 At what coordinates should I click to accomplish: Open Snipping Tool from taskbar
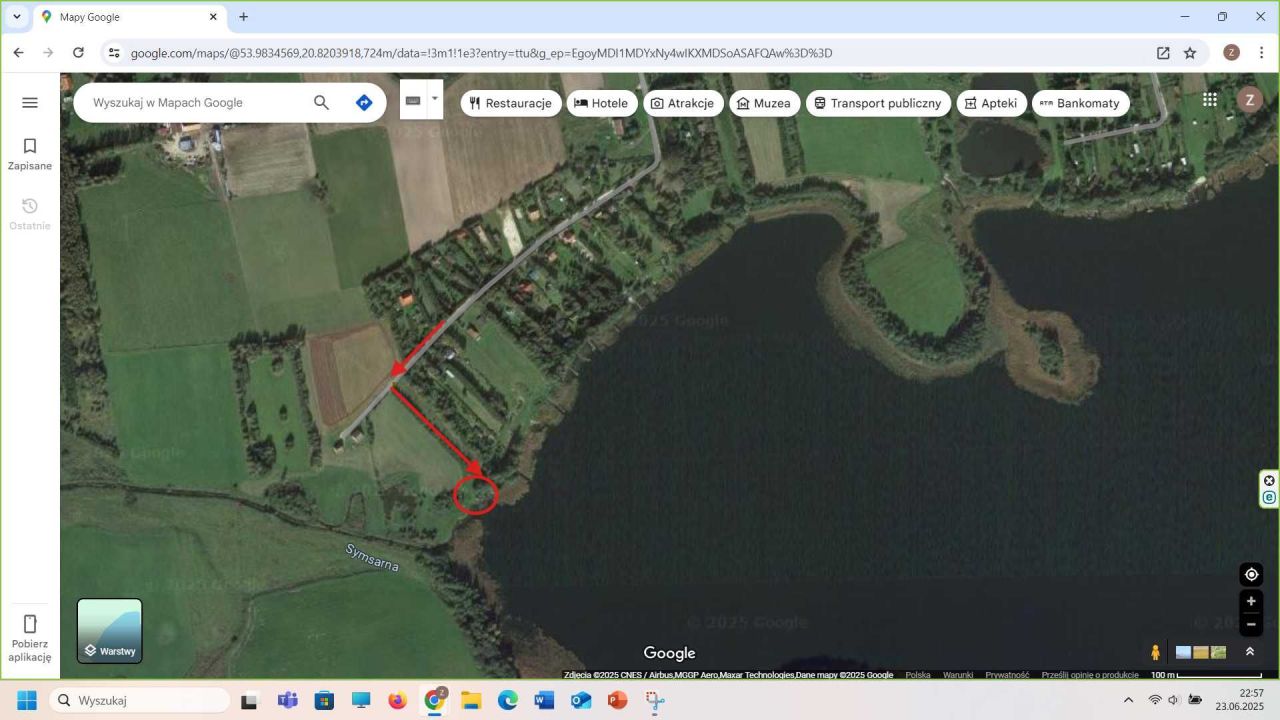pyautogui.click(x=655, y=700)
